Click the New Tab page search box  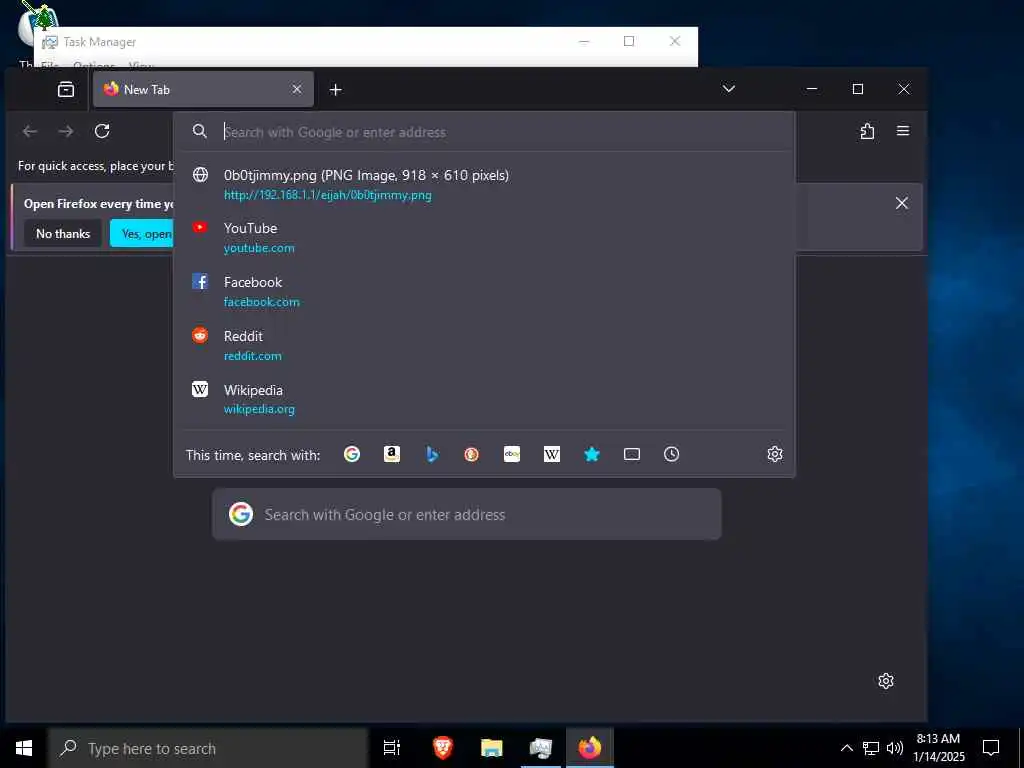467,515
